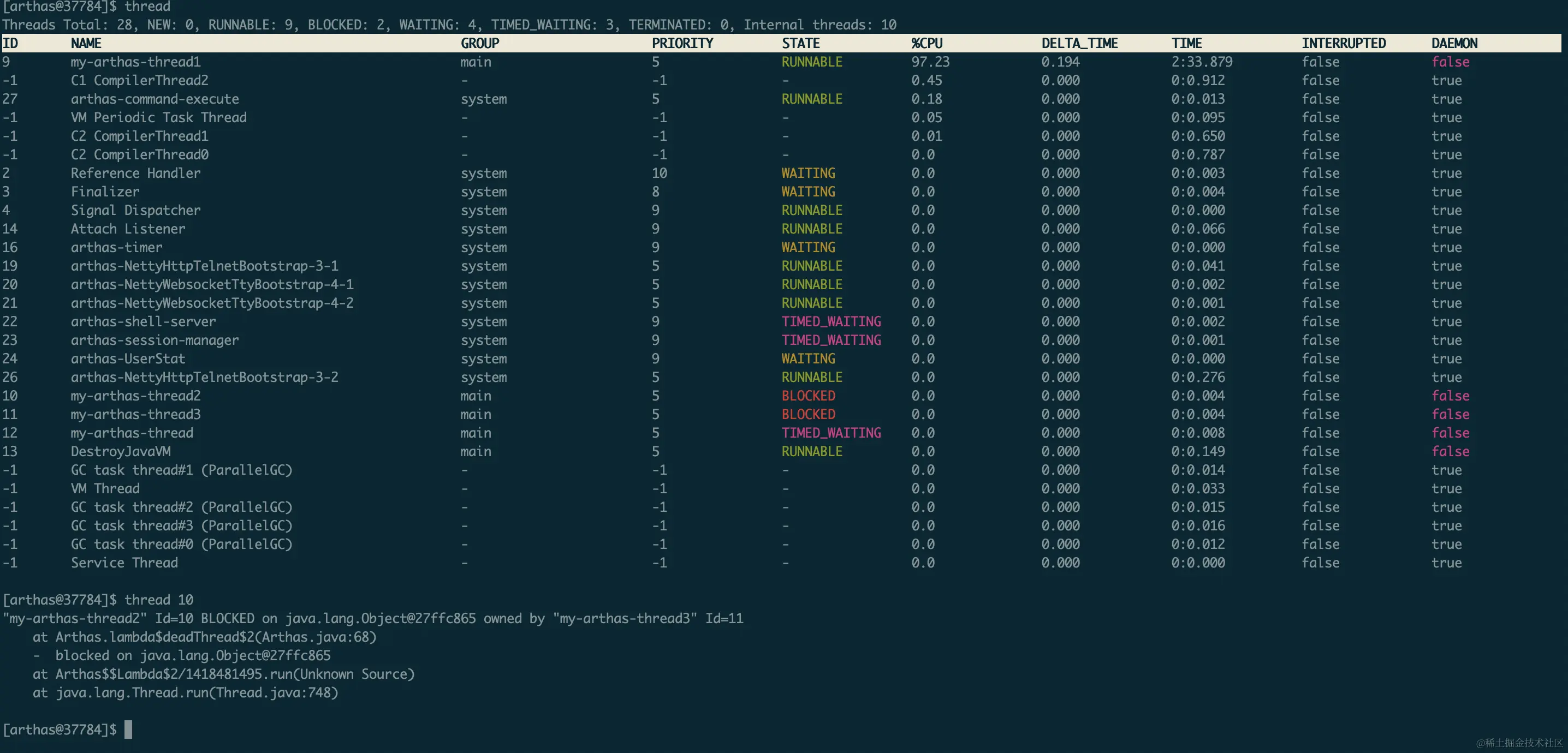Click Service Thread row name

point(124,563)
